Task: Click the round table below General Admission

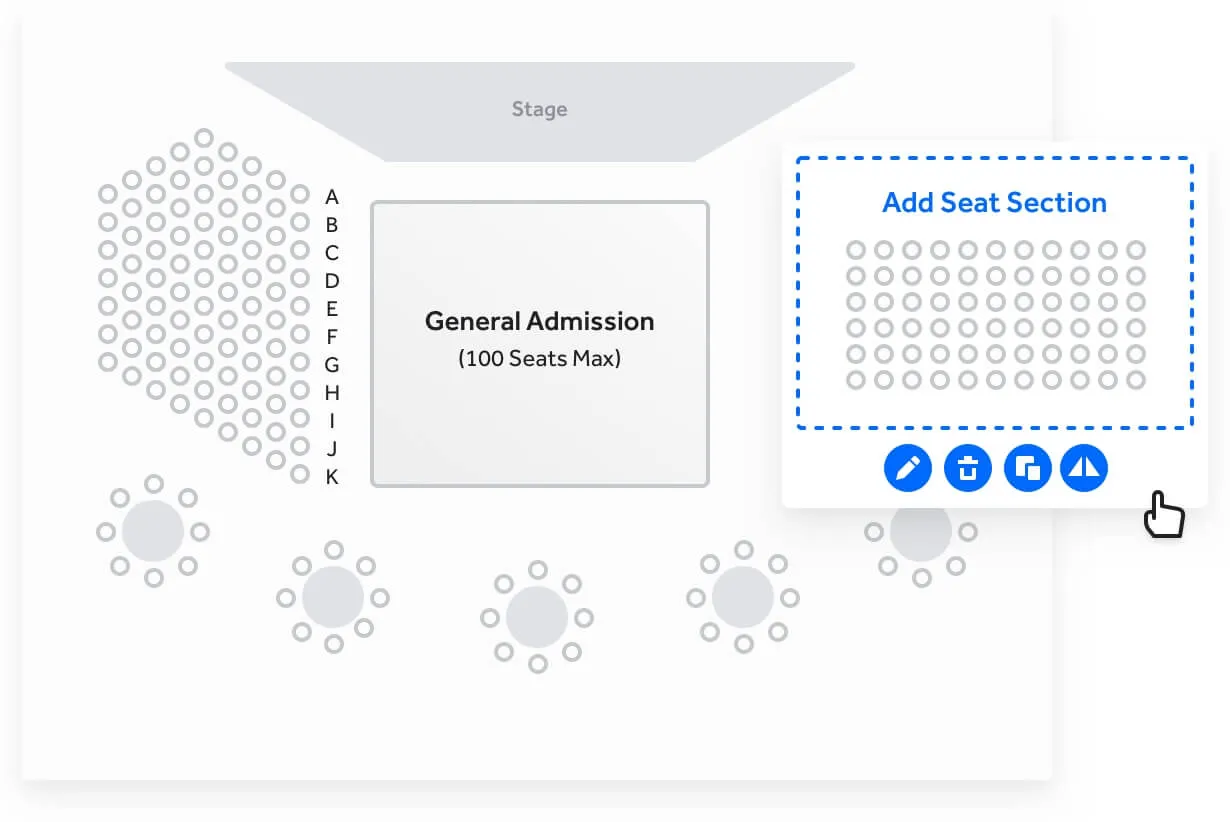Action: click(537, 617)
